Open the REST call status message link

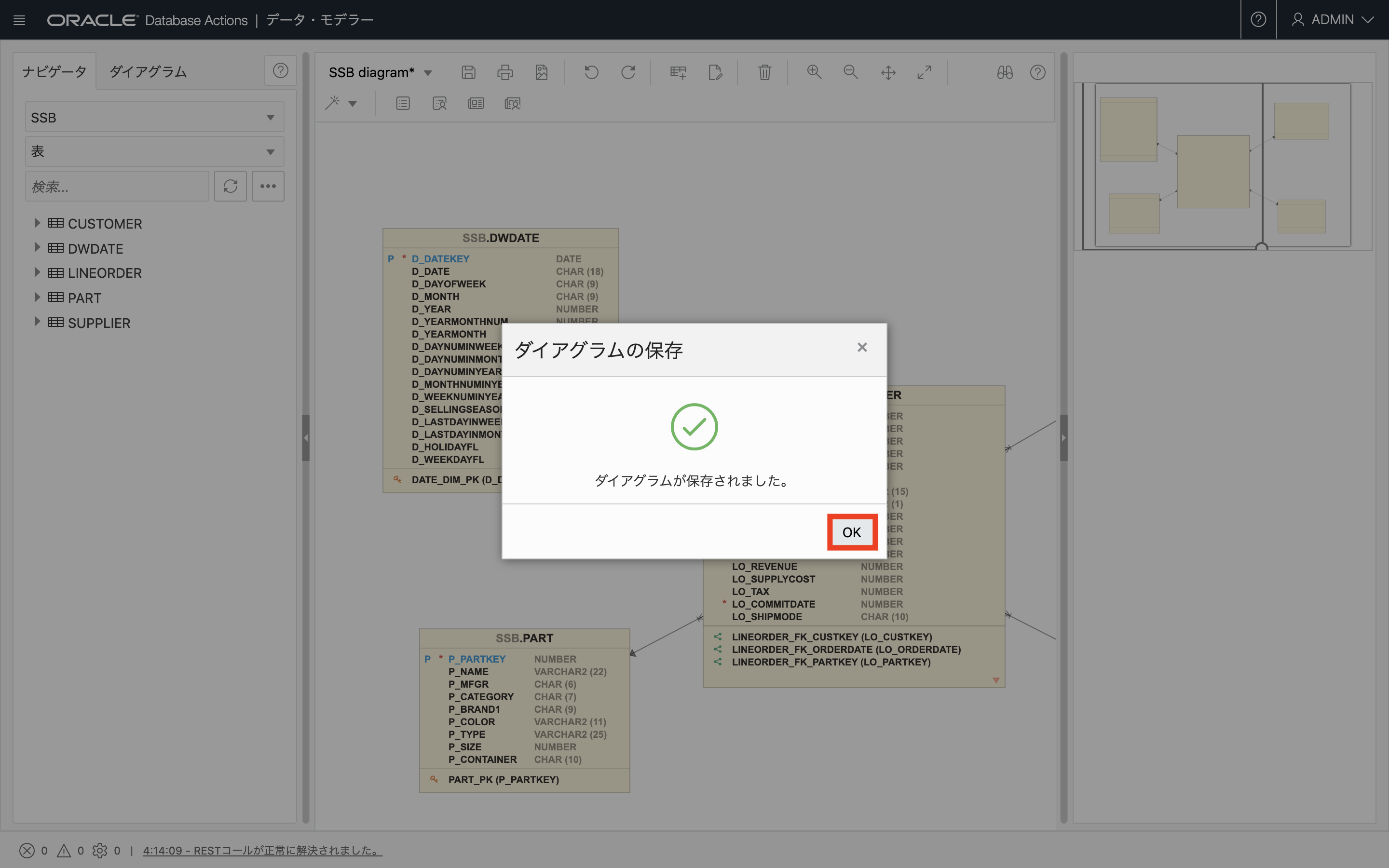pos(262,850)
